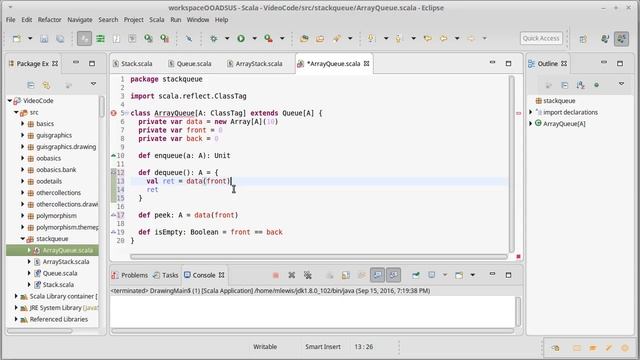640x360 pixels.
Task: Toggle the Java perspective button
Action: point(605,39)
